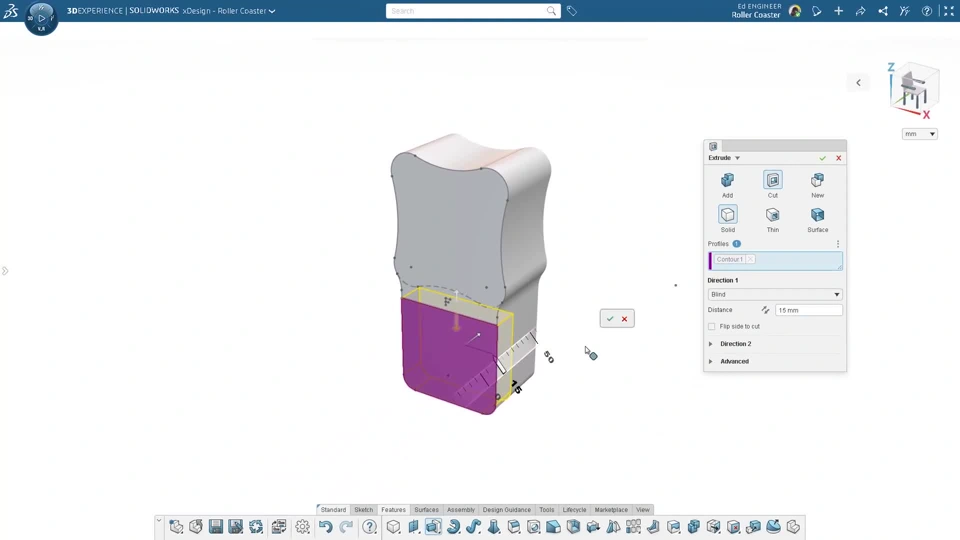Click the tag icon beside the search box
Viewport: 960px width, 540px height.
tap(572, 11)
